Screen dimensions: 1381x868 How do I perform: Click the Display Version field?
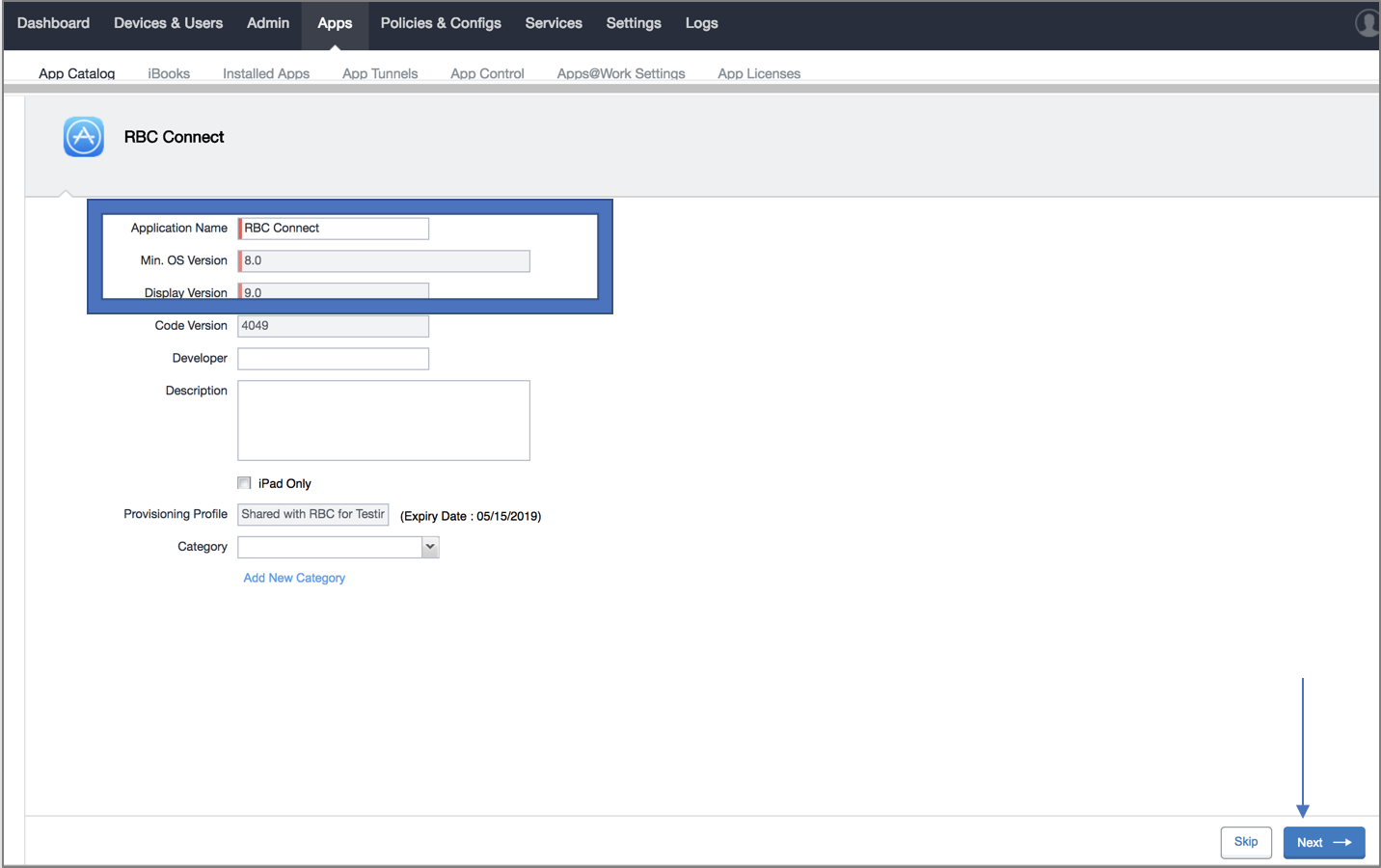pyautogui.click(x=334, y=291)
